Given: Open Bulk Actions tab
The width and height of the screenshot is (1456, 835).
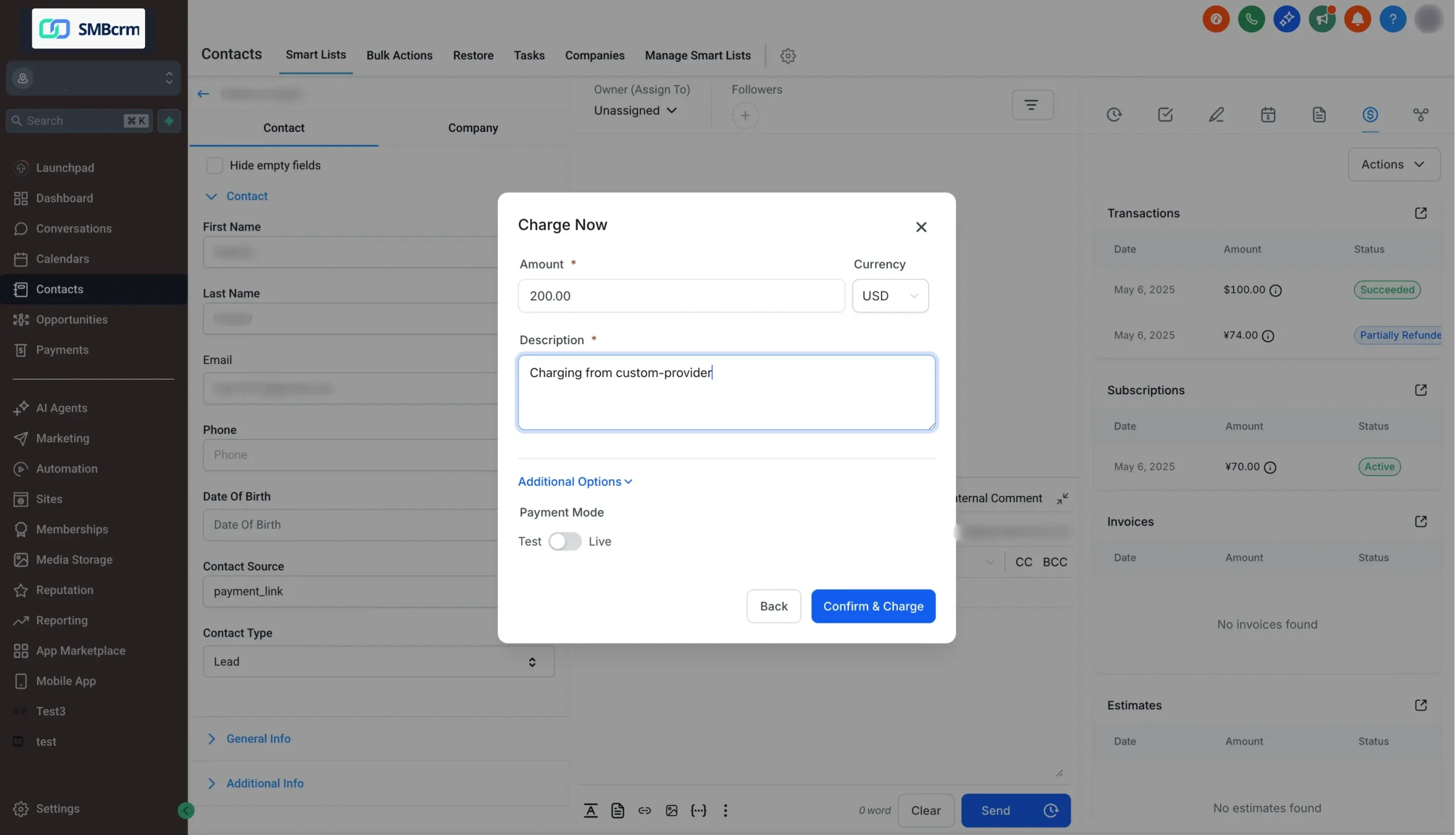Looking at the screenshot, I should [399, 56].
